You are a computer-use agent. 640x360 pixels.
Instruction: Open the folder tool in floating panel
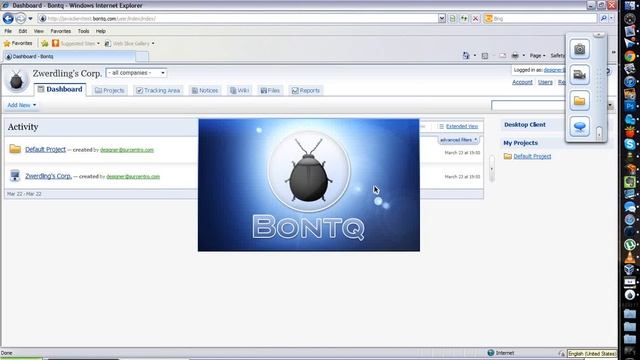coord(579,100)
